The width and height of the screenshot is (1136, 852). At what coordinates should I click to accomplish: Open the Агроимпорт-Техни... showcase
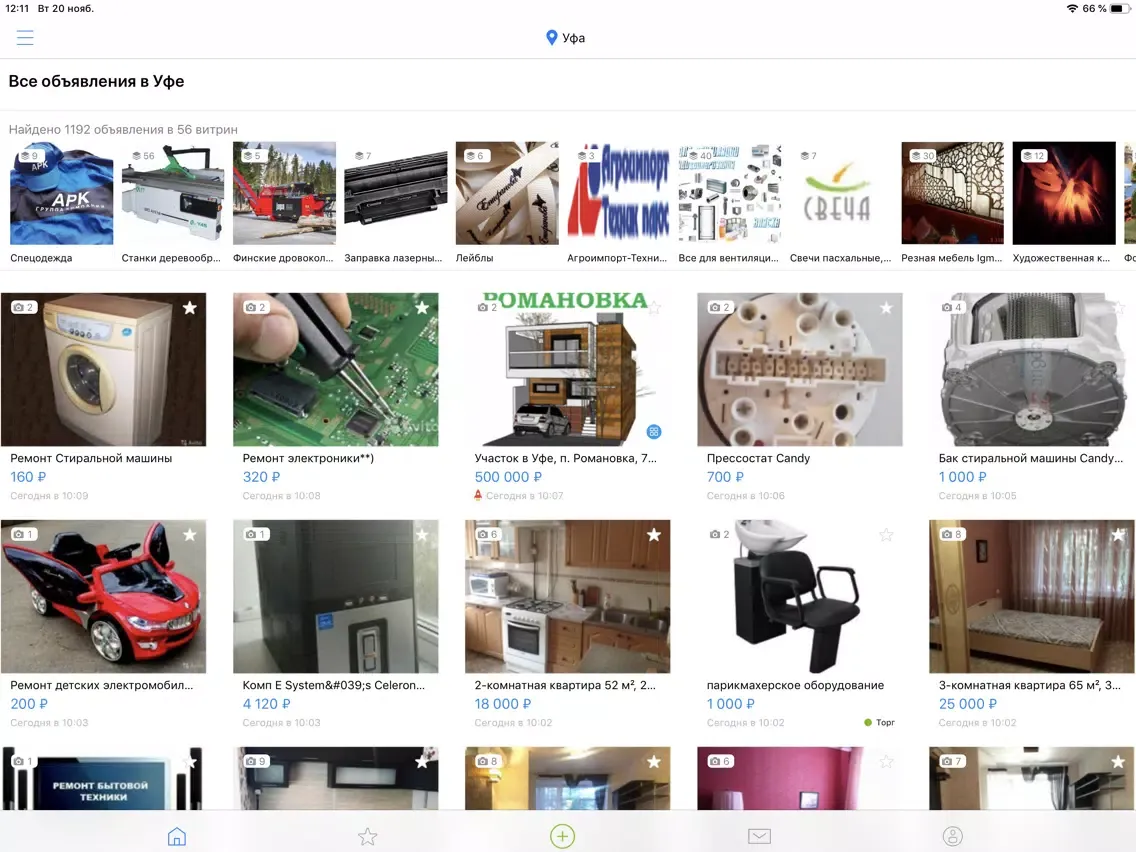point(618,193)
